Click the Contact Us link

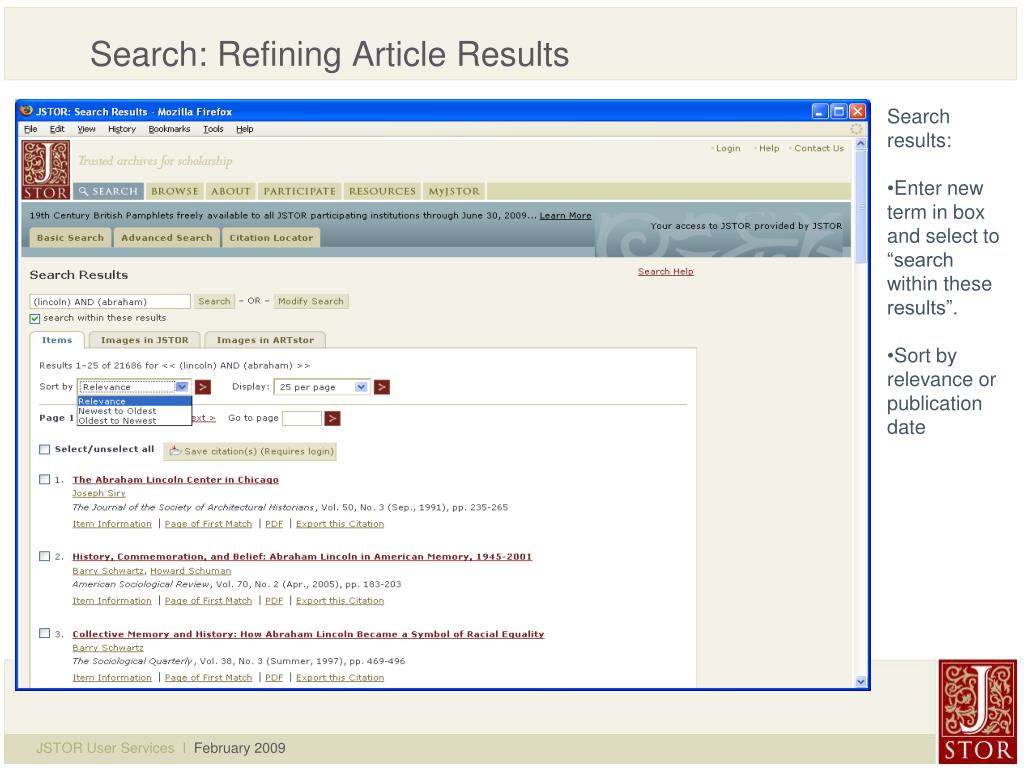819,148
